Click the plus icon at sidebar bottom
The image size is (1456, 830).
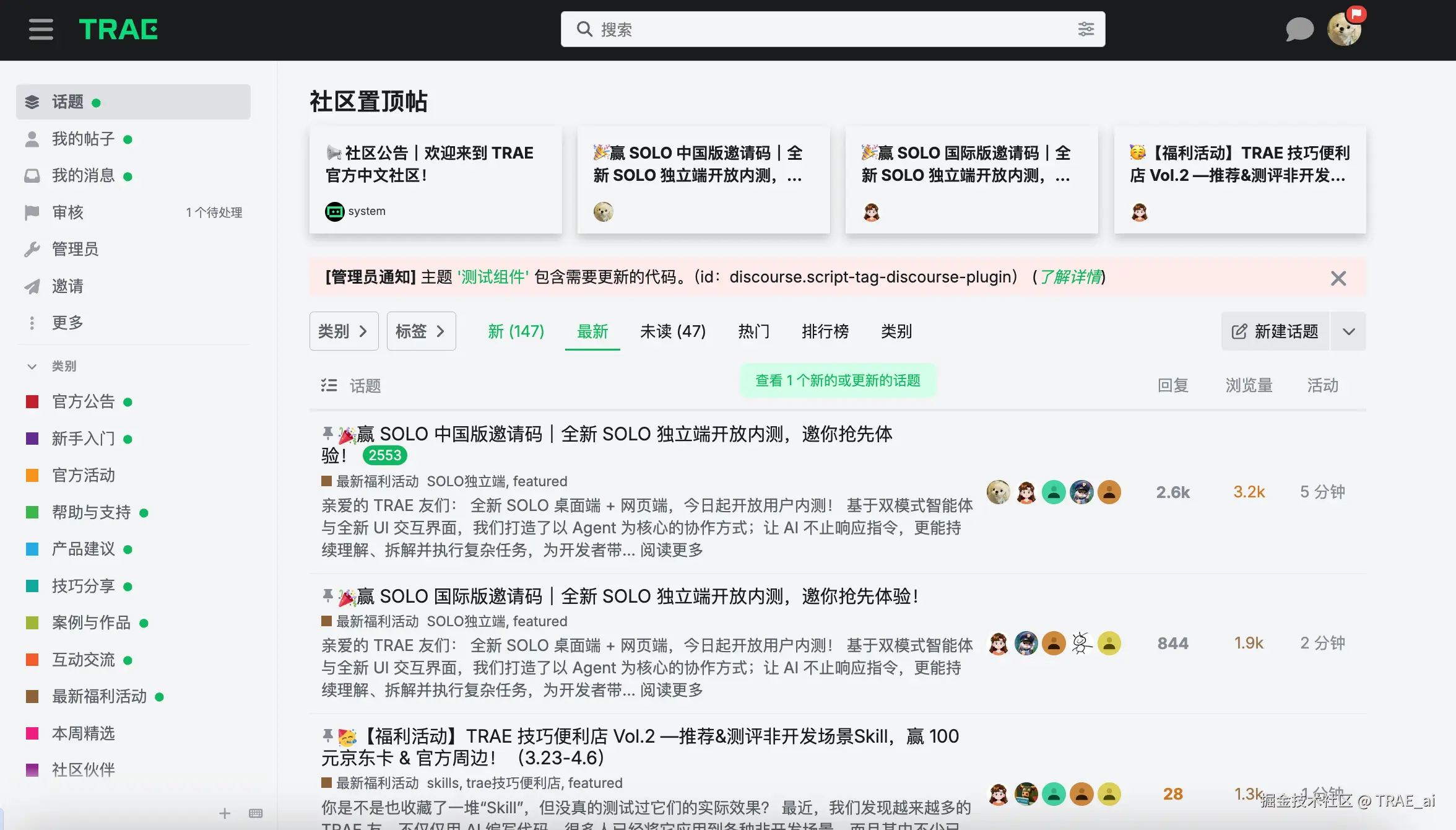coord(225,813)
